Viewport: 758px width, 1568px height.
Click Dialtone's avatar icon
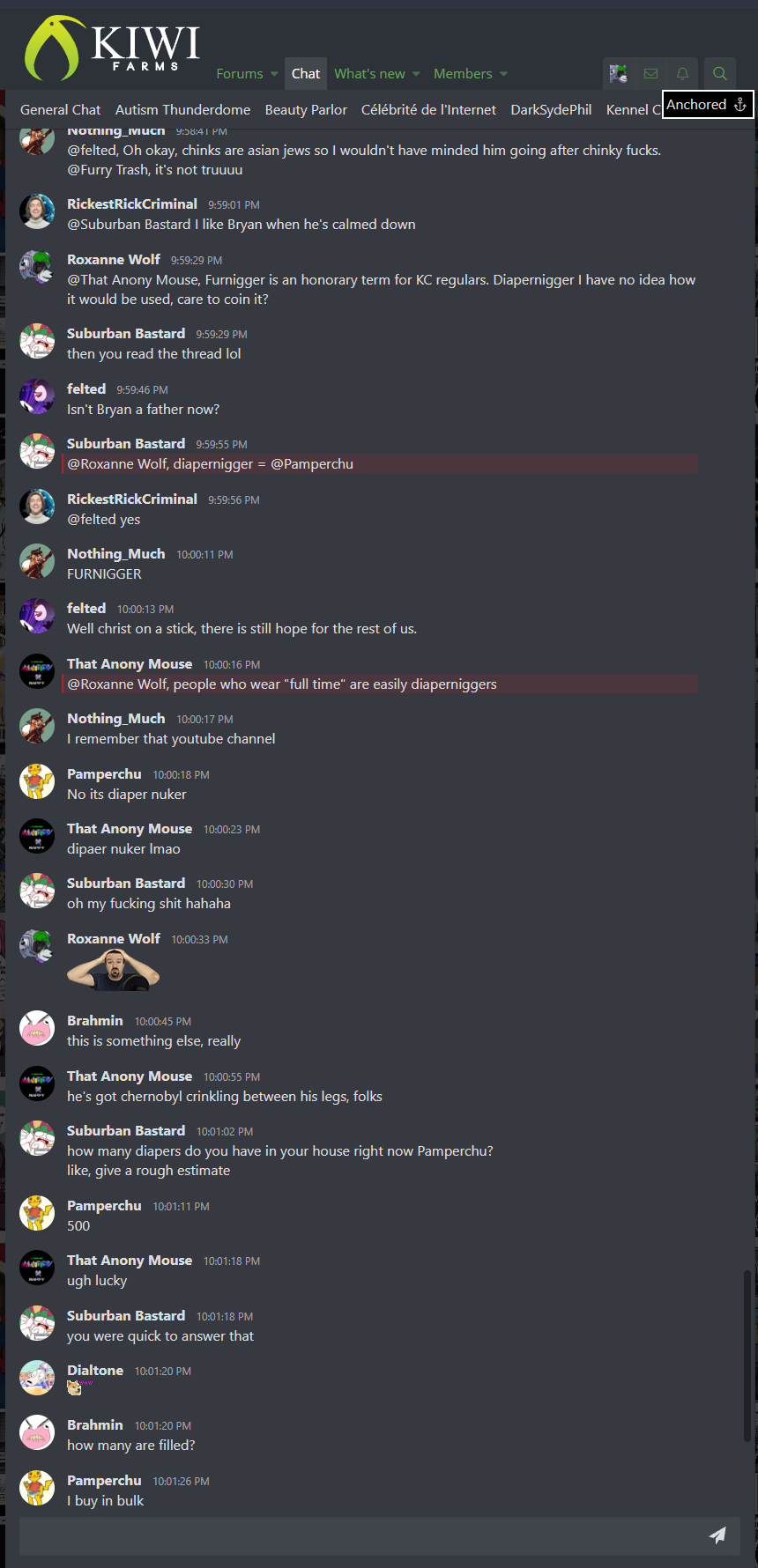point(37,1378)
